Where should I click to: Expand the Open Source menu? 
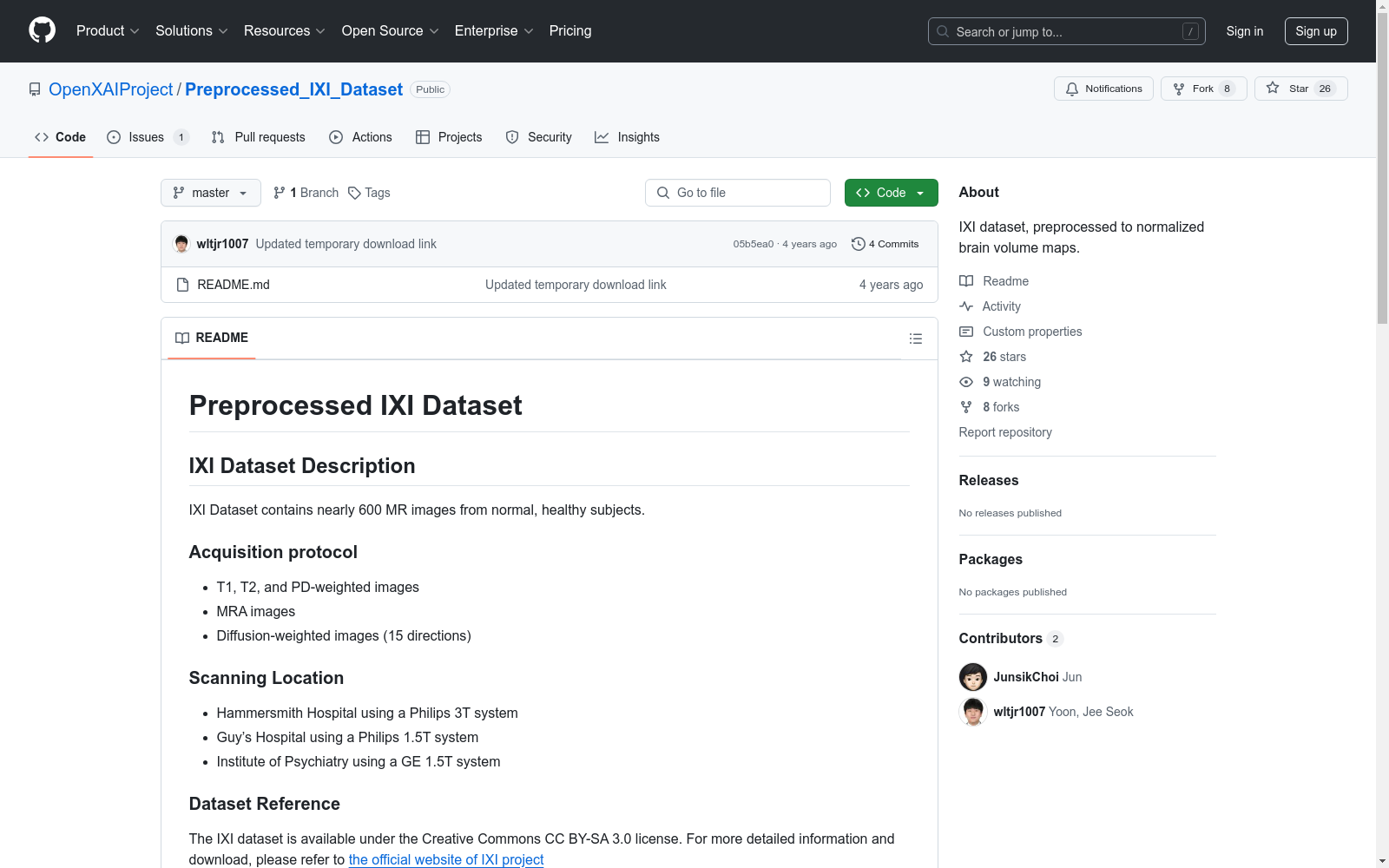tap(391, 30)
